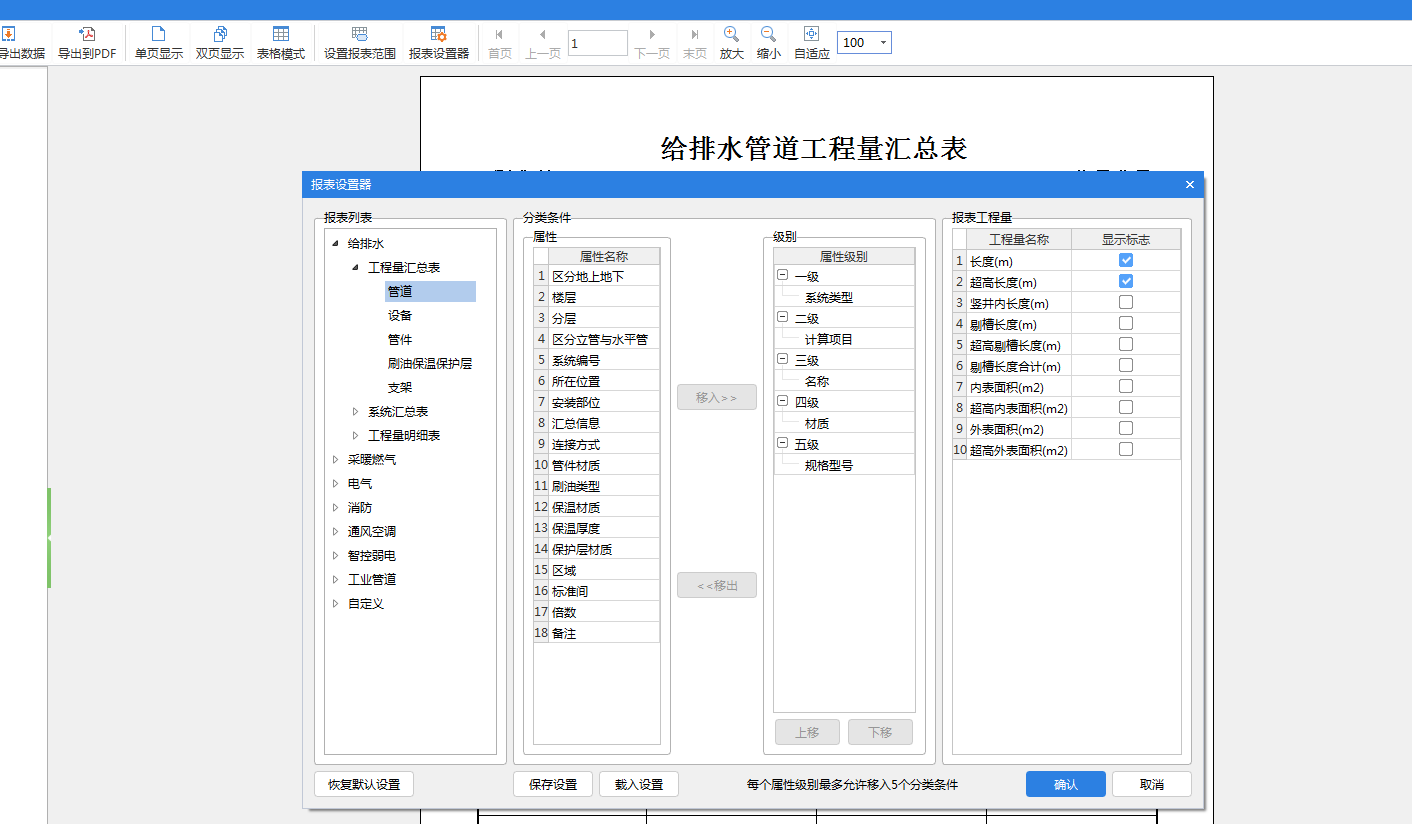Expand the 系统汇总表 tree node
This screenshot has height=824, width=1412.
coord(355,411)
